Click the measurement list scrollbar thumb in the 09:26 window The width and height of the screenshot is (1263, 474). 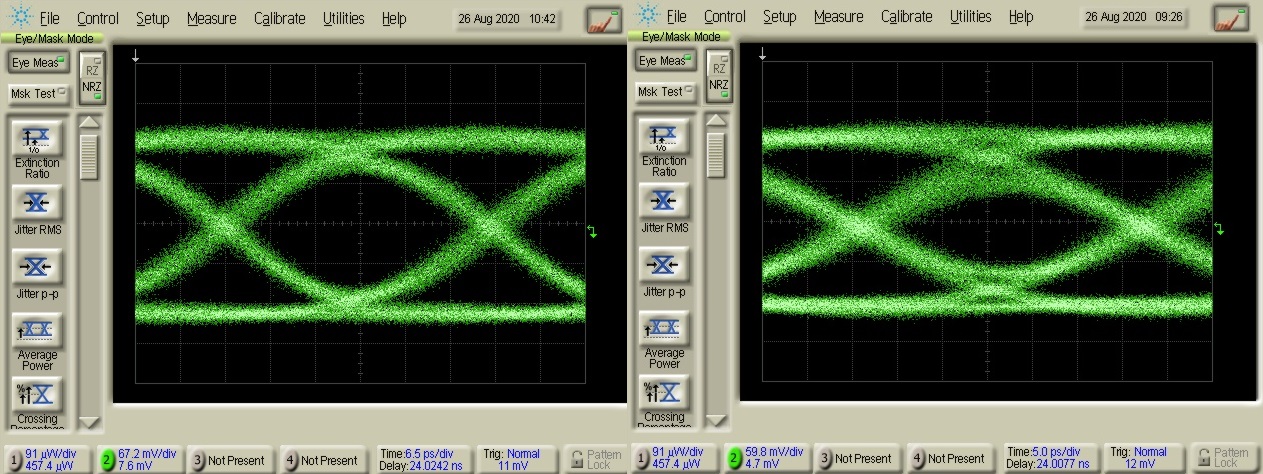click(x=716, y=155)
